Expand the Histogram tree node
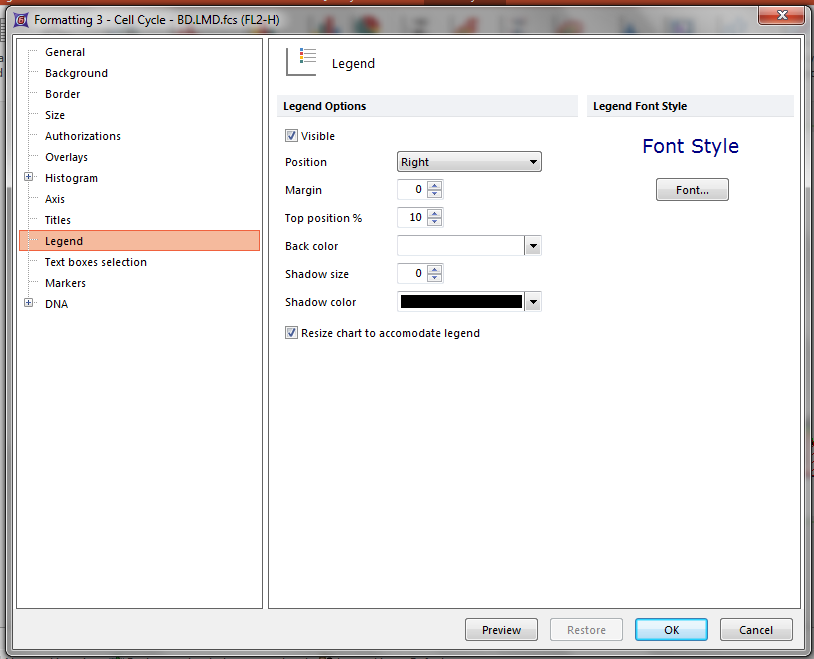 [x=29, y=178]
